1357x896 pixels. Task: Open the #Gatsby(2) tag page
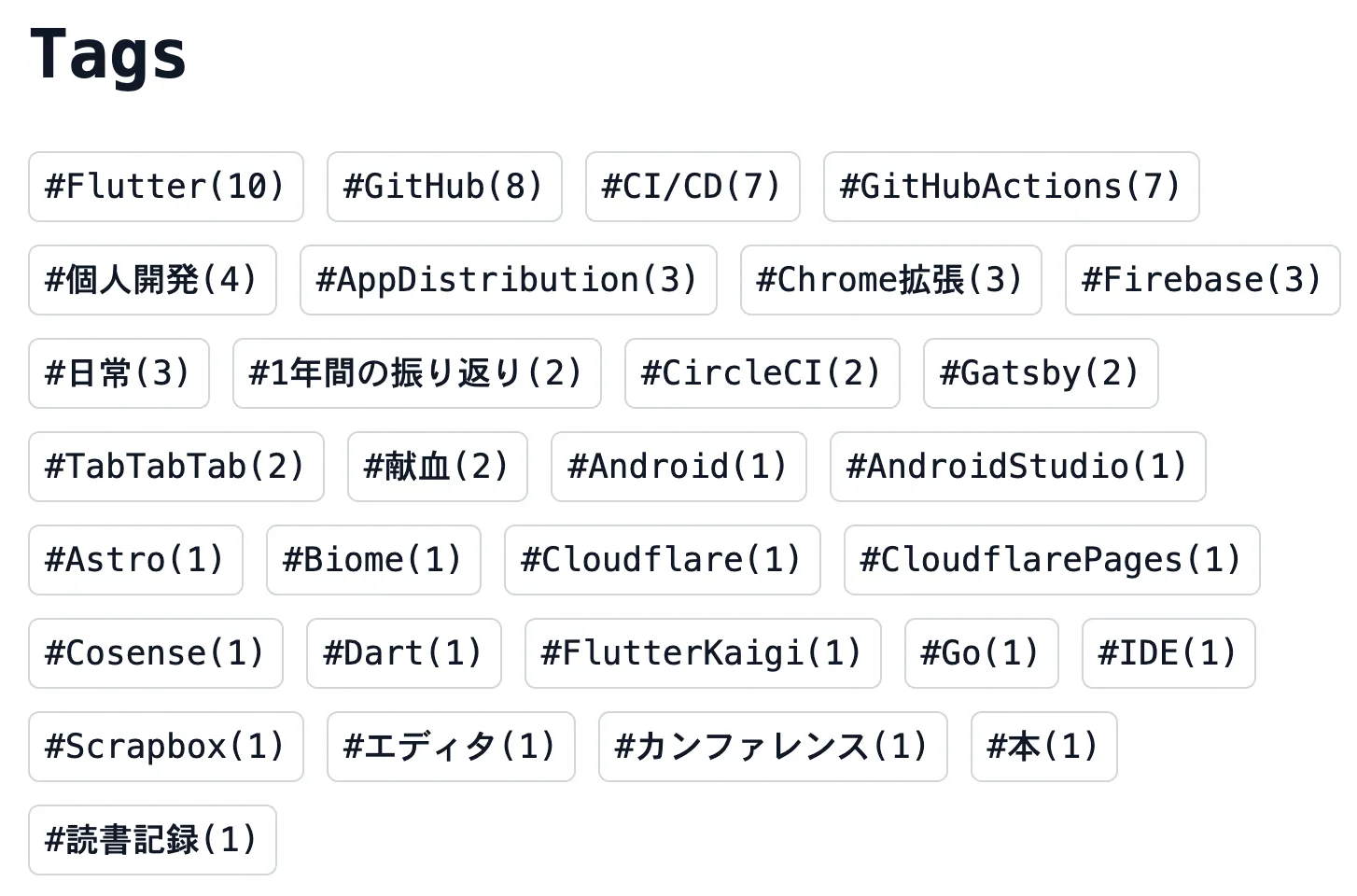coord(1040,373)
